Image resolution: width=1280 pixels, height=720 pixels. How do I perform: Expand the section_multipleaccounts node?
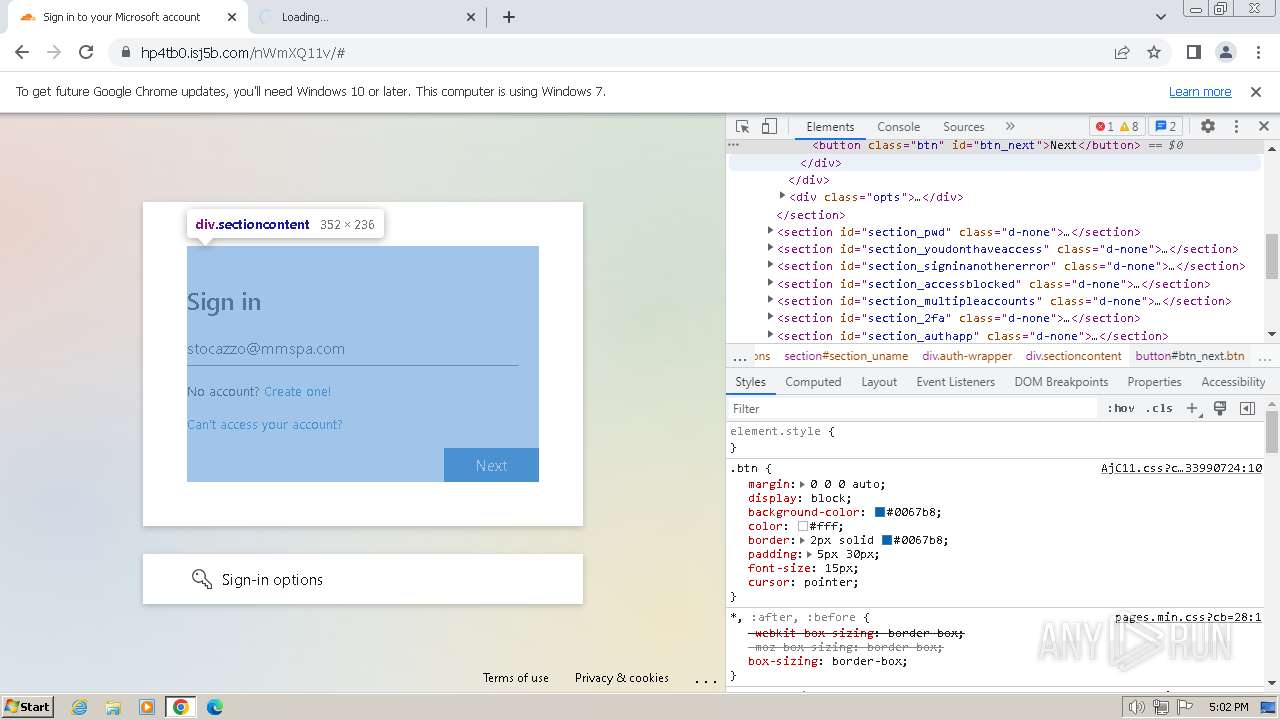(x=770, y=300)
